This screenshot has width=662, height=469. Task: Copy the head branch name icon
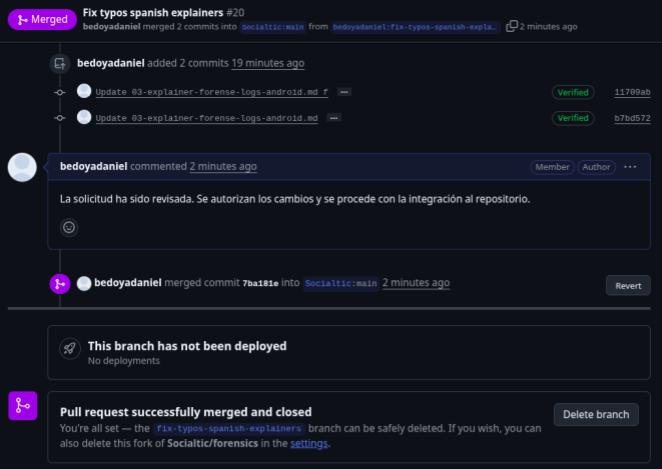pyautogui.click(x=512, y=27)
